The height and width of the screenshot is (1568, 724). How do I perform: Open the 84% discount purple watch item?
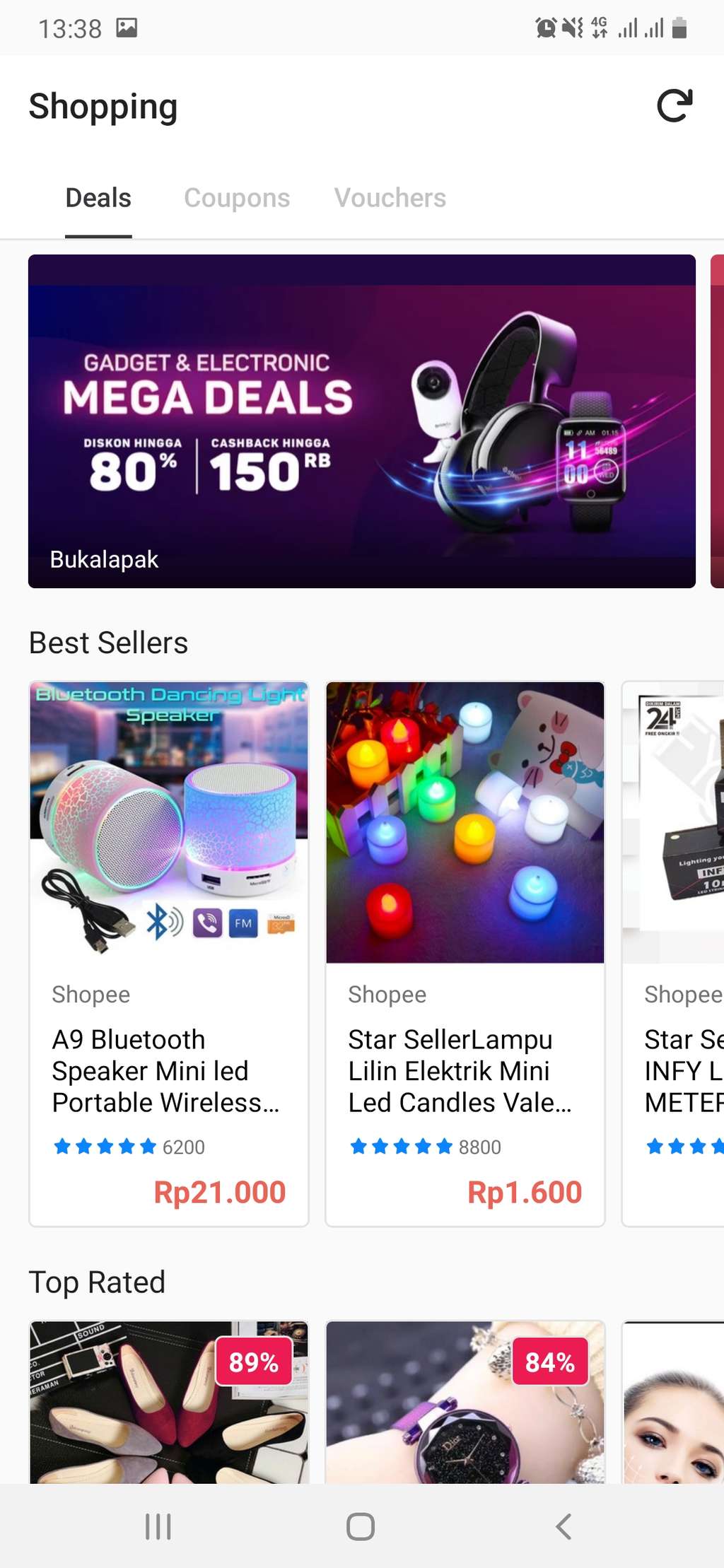point(465,1402)
